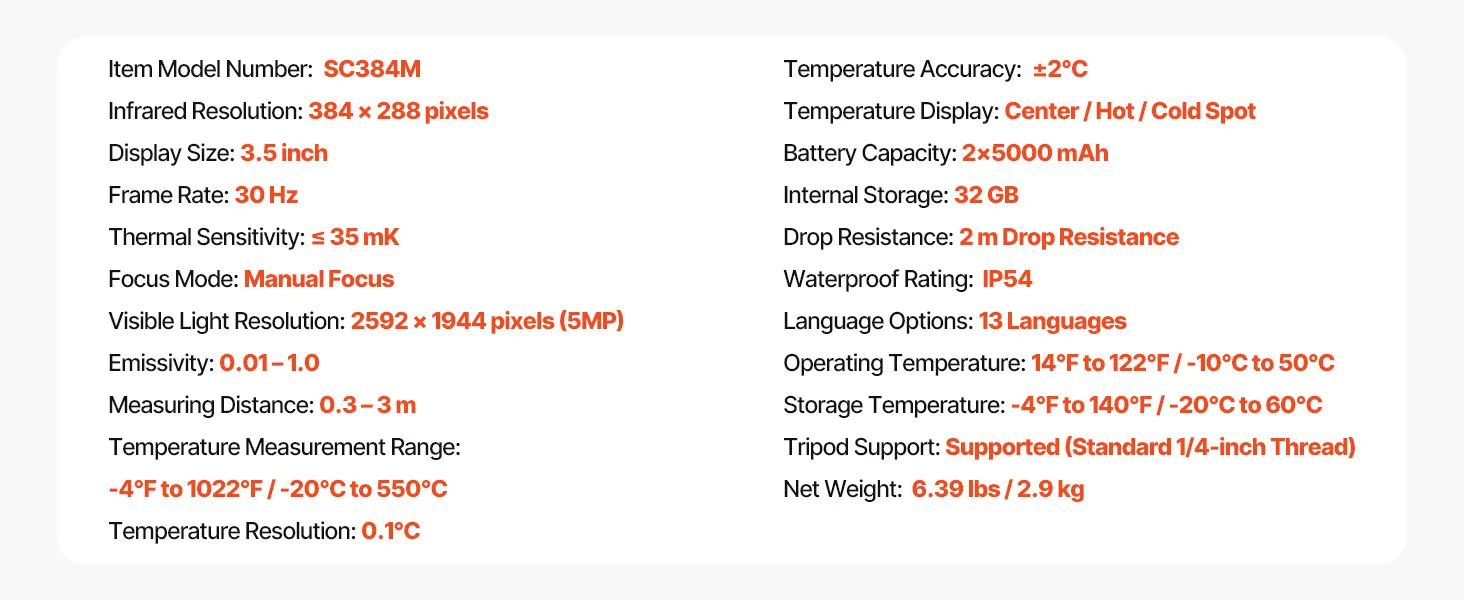Select the 2×5000 mAh battery capacity value
The height and width of the screenshot is (600, 1464).
(1035, 153)
